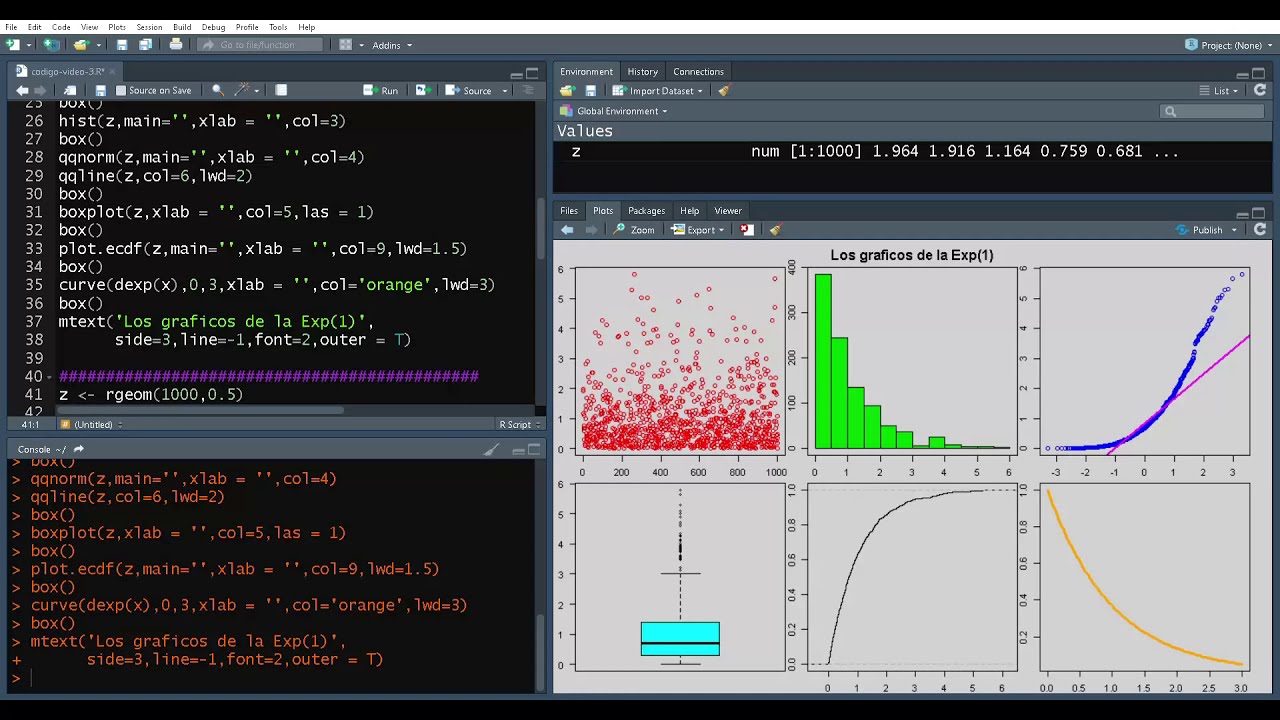Click the Environment search box
This screenshot has height=720, width=1280.
[x=1212, y=111]
